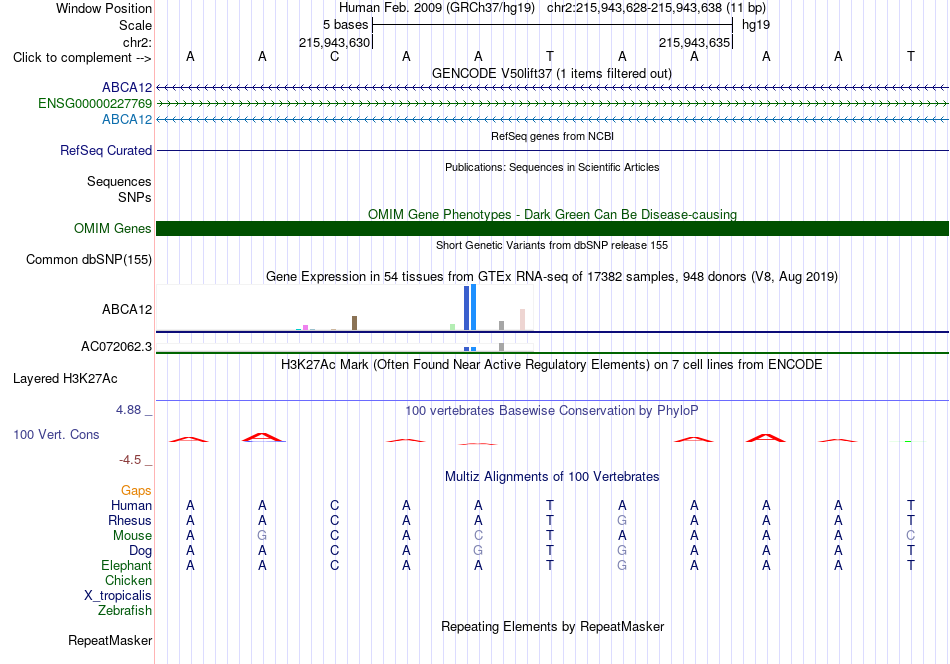Click the tall blue bars in ABCA12 expression
This screenshot has height=664, width=950.
[470, 308]
